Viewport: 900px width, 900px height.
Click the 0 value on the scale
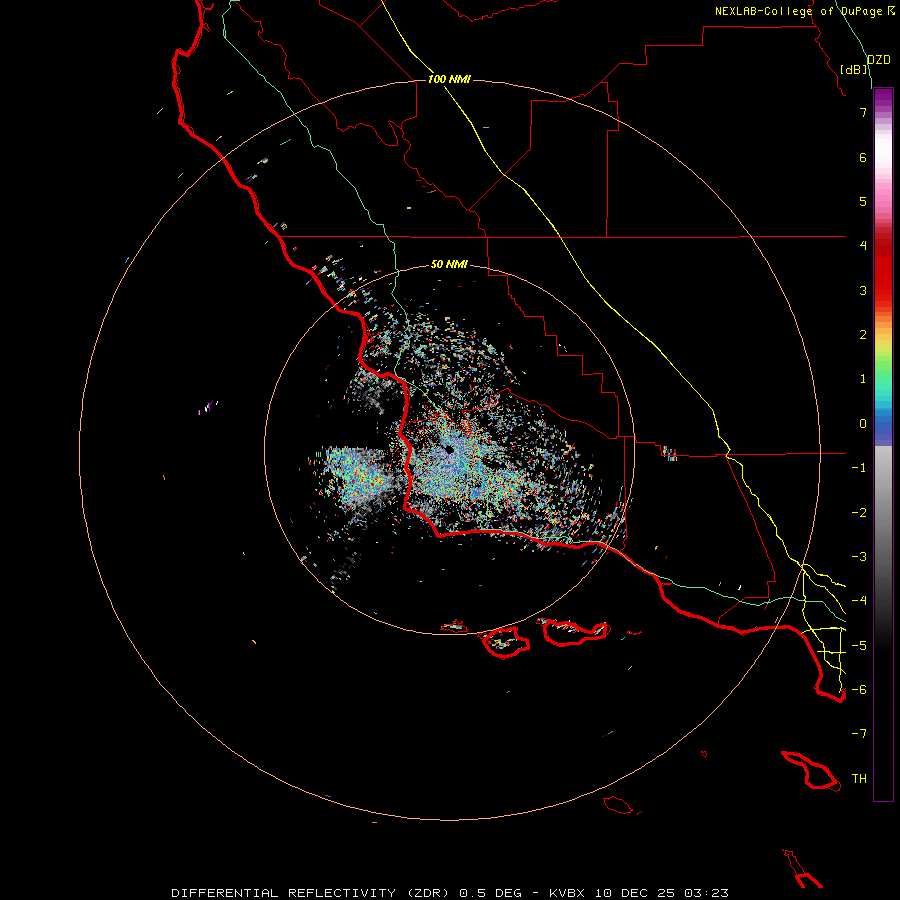(863, 424)
